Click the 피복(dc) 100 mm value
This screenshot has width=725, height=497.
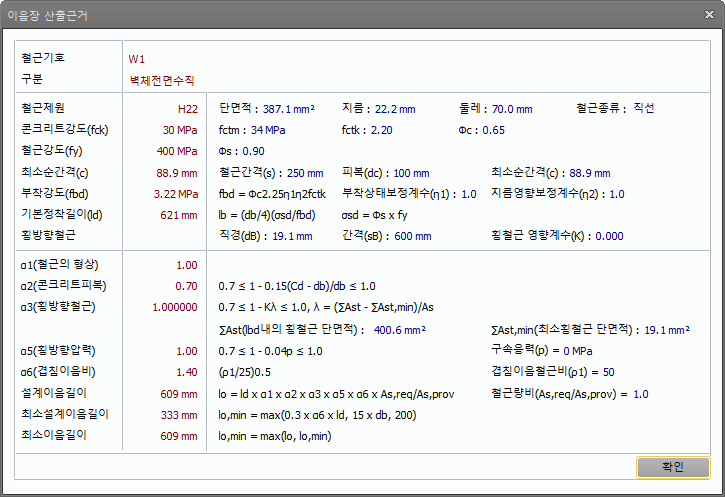tap(412, 173)
